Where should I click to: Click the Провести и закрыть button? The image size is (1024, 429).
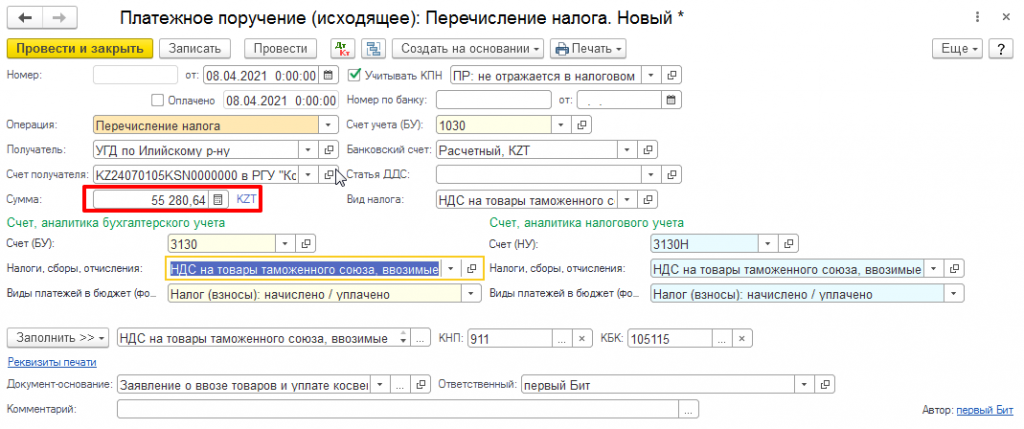click(x=79, y=48)
